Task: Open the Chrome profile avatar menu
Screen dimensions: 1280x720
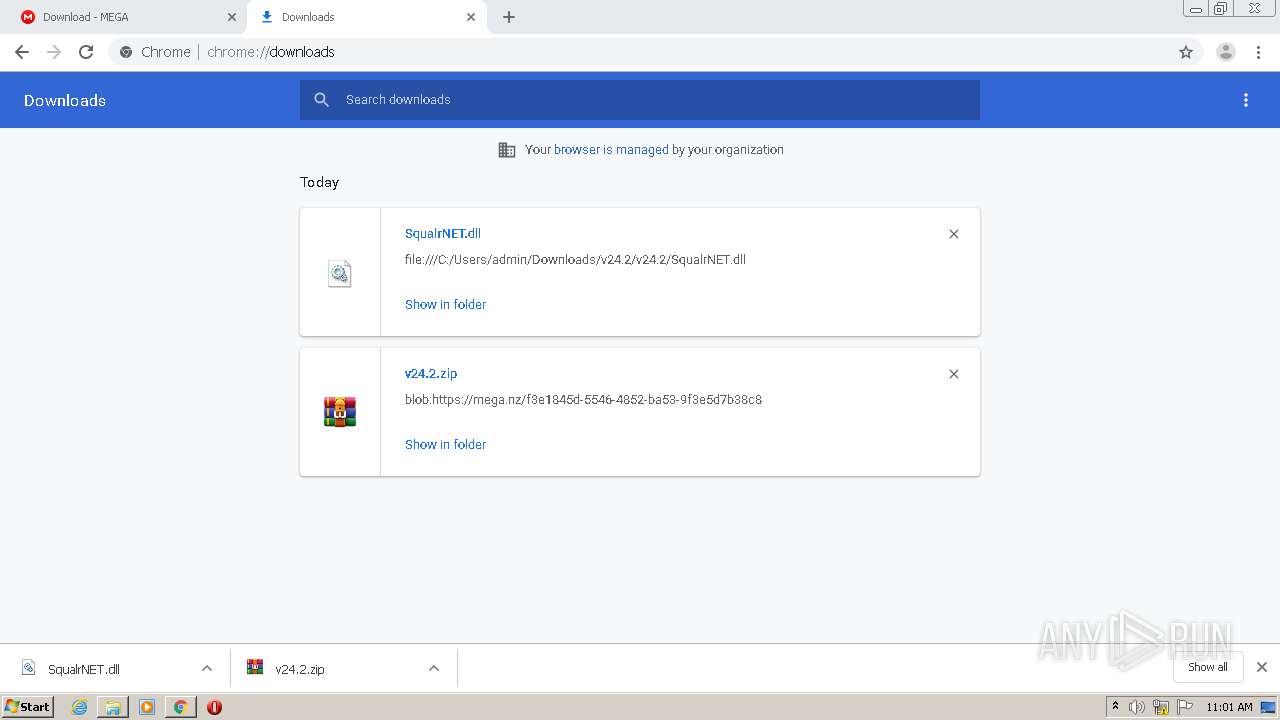Action: tap(1225, 52)
